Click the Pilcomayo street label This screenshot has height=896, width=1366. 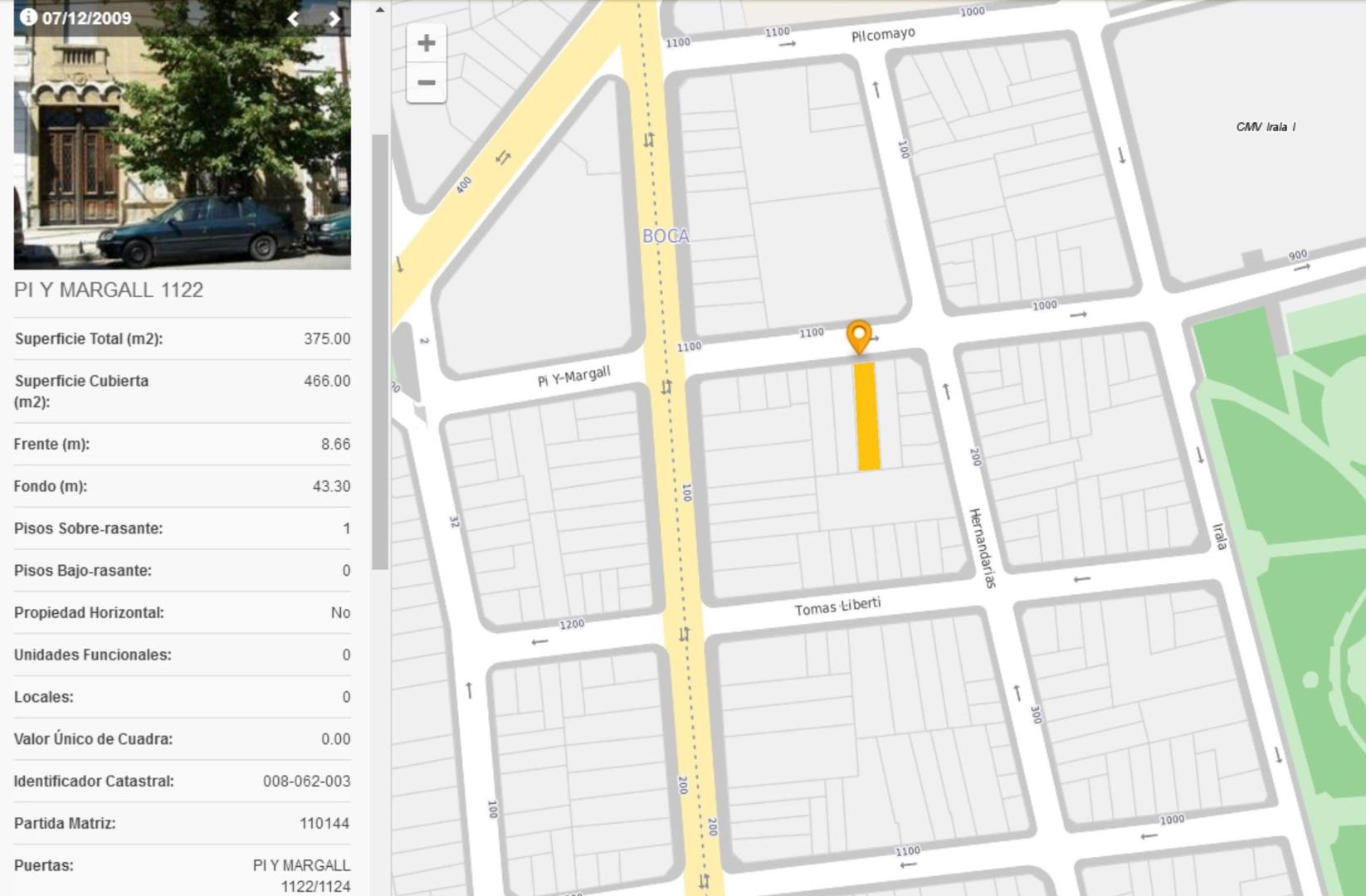883,35
